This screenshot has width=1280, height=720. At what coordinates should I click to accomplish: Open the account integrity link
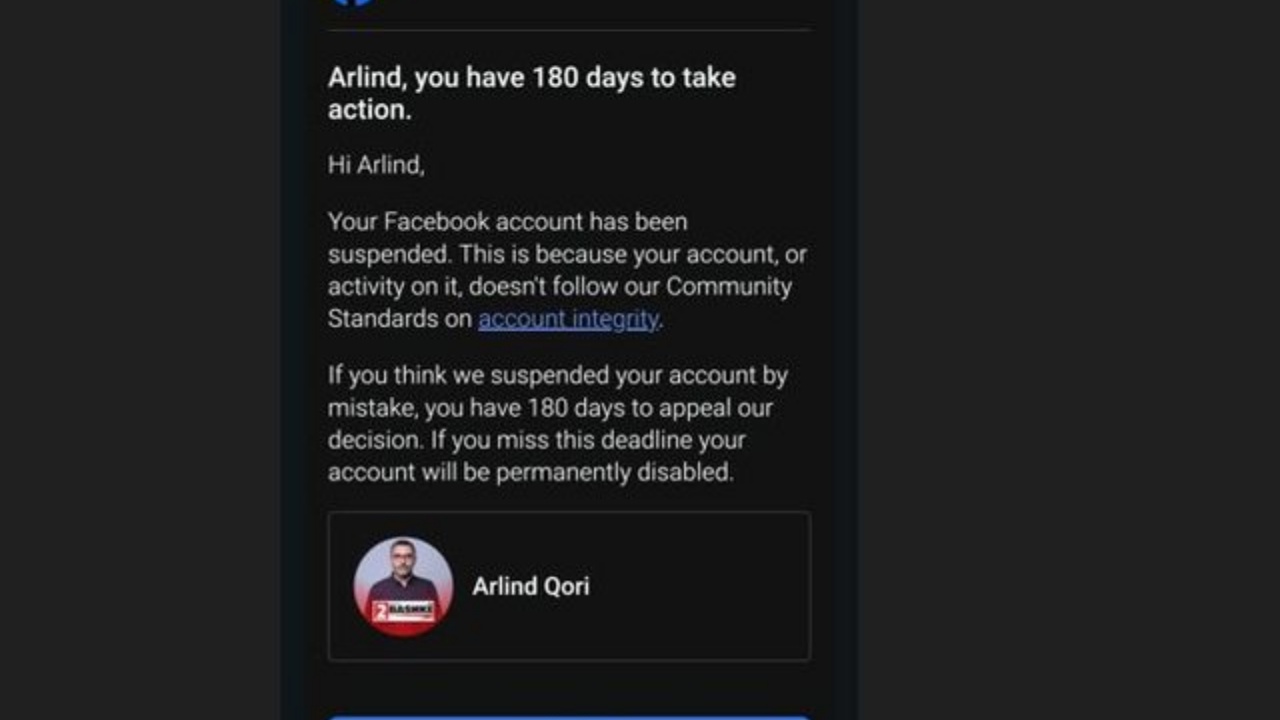[568, 319]
